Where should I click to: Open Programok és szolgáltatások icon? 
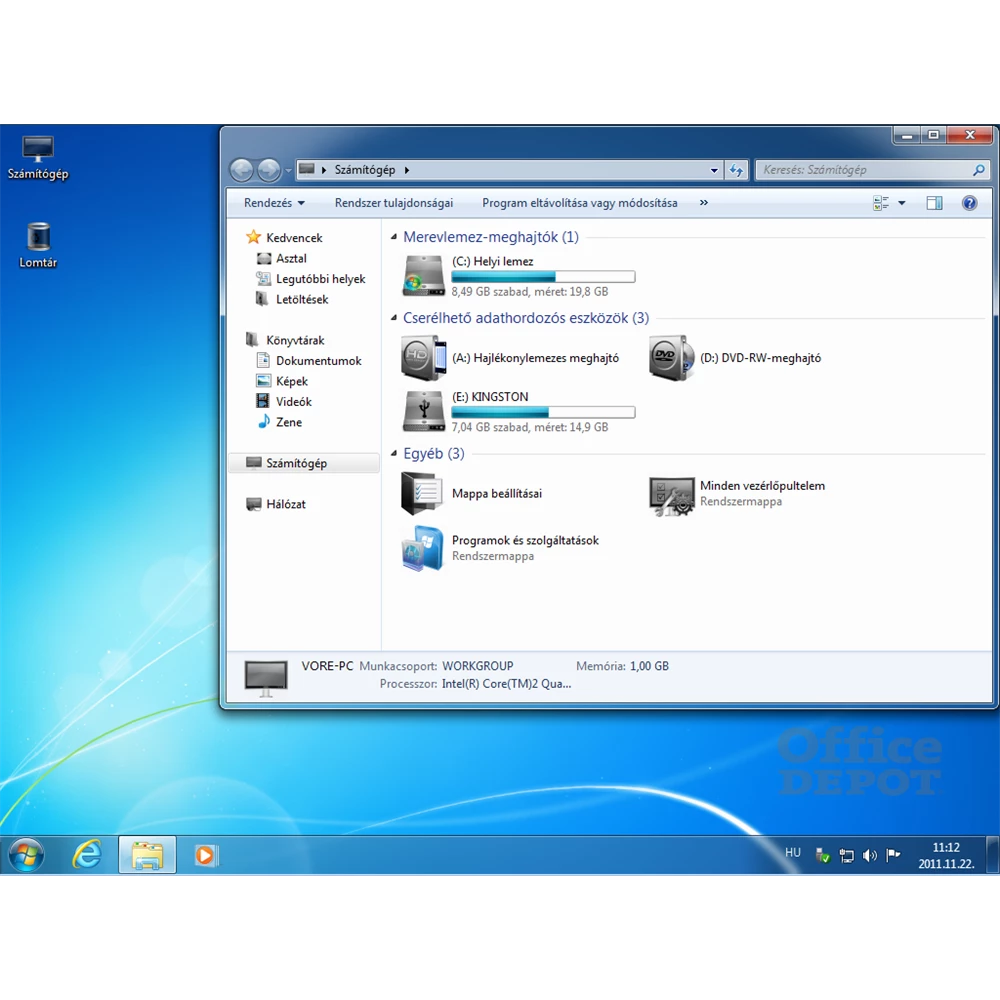click(421, 548)
